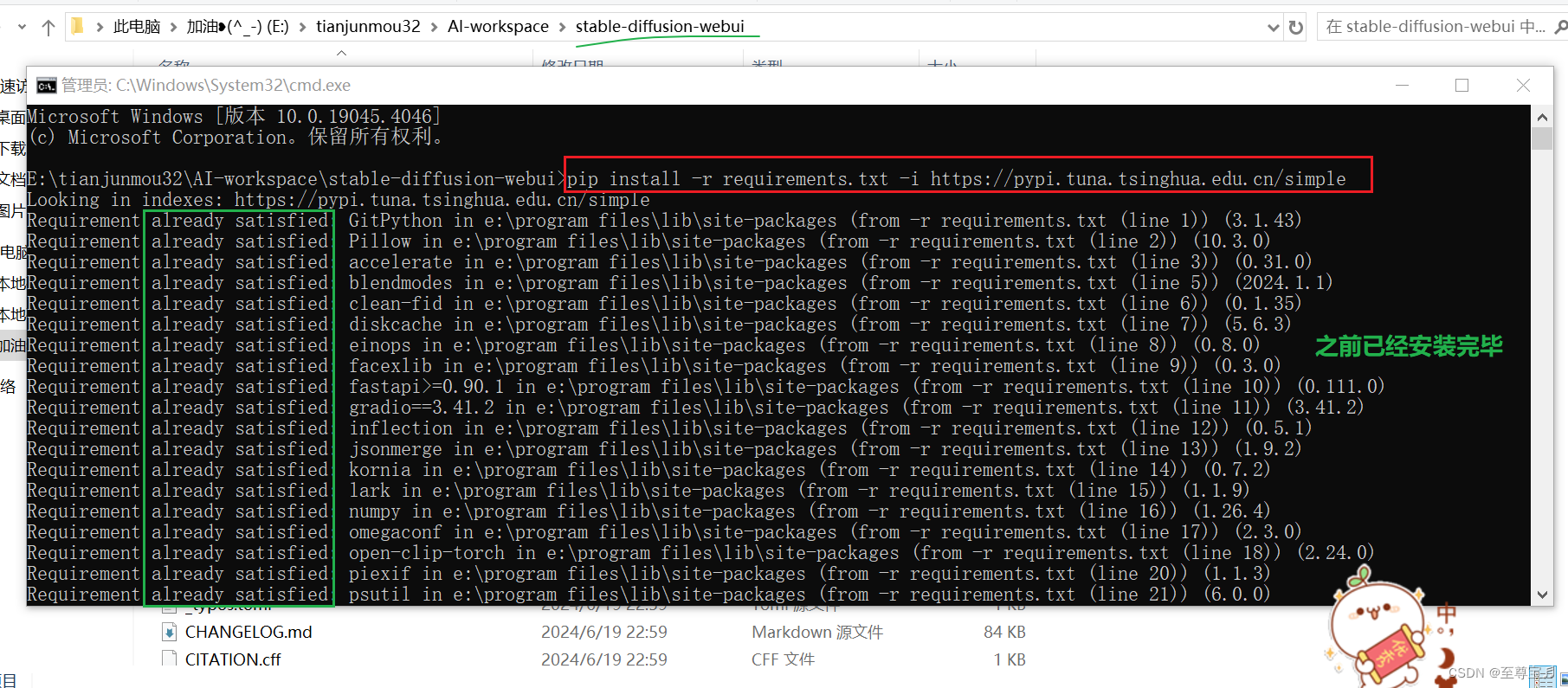Click the gradio==3.41.2 requirement line
Screen dimensions: 1568x688
coord(695,408)
